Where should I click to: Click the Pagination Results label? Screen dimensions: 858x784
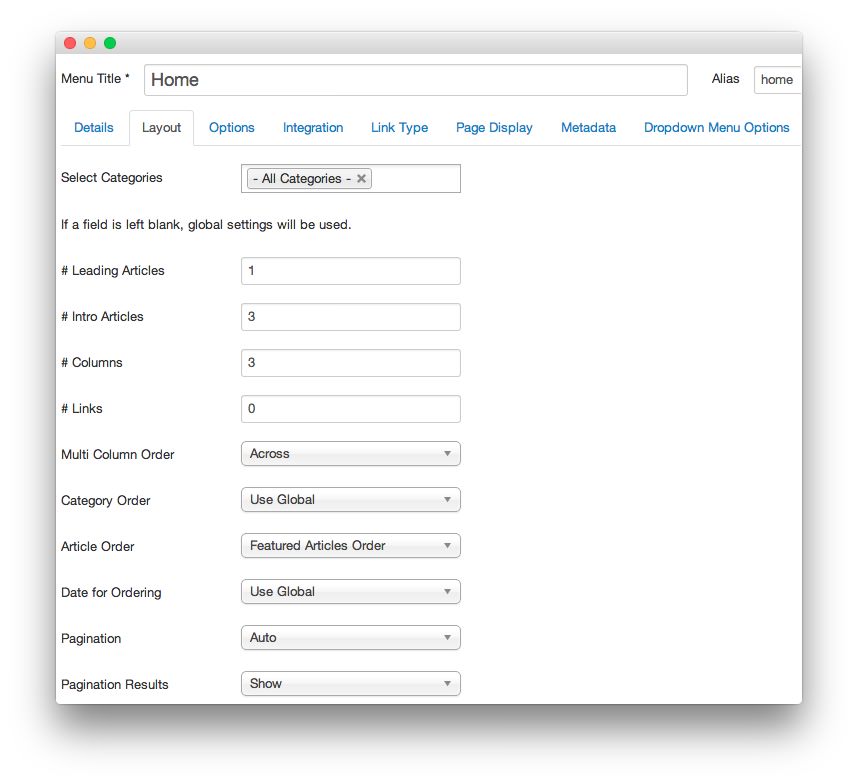(x=114, y=684)
